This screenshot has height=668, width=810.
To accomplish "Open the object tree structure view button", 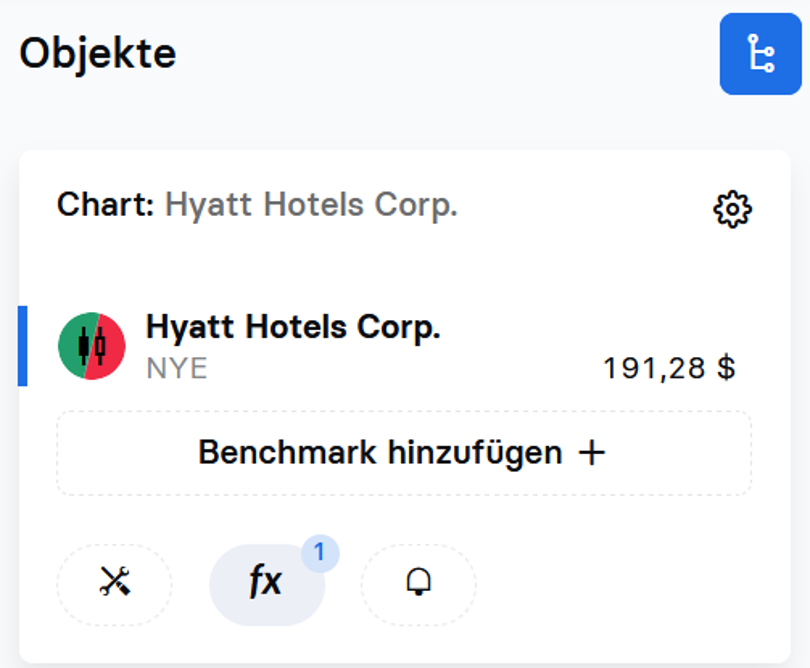I will (x=760, y=54).
